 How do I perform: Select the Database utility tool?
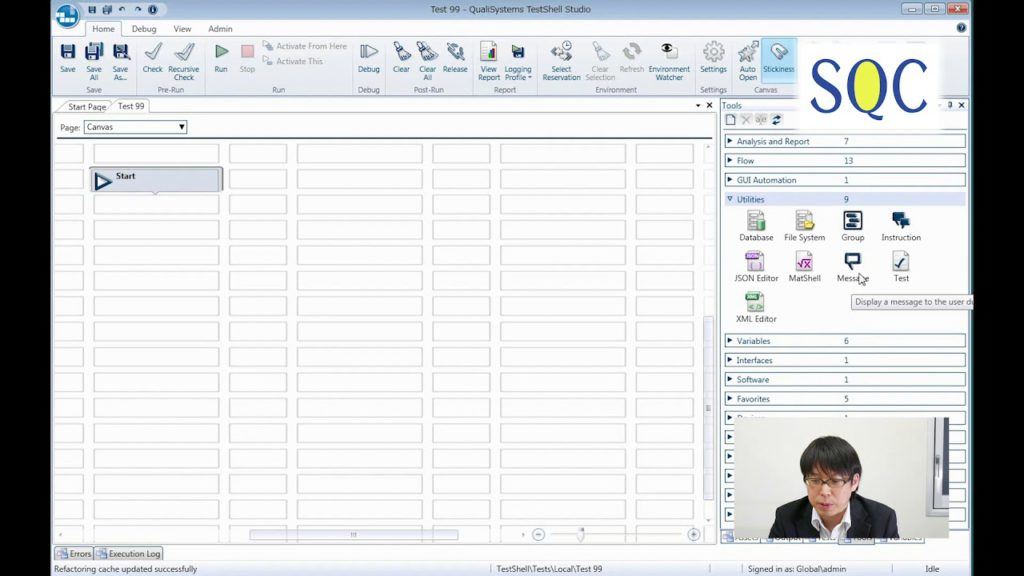pyautogui.click(x=756, y=226)
